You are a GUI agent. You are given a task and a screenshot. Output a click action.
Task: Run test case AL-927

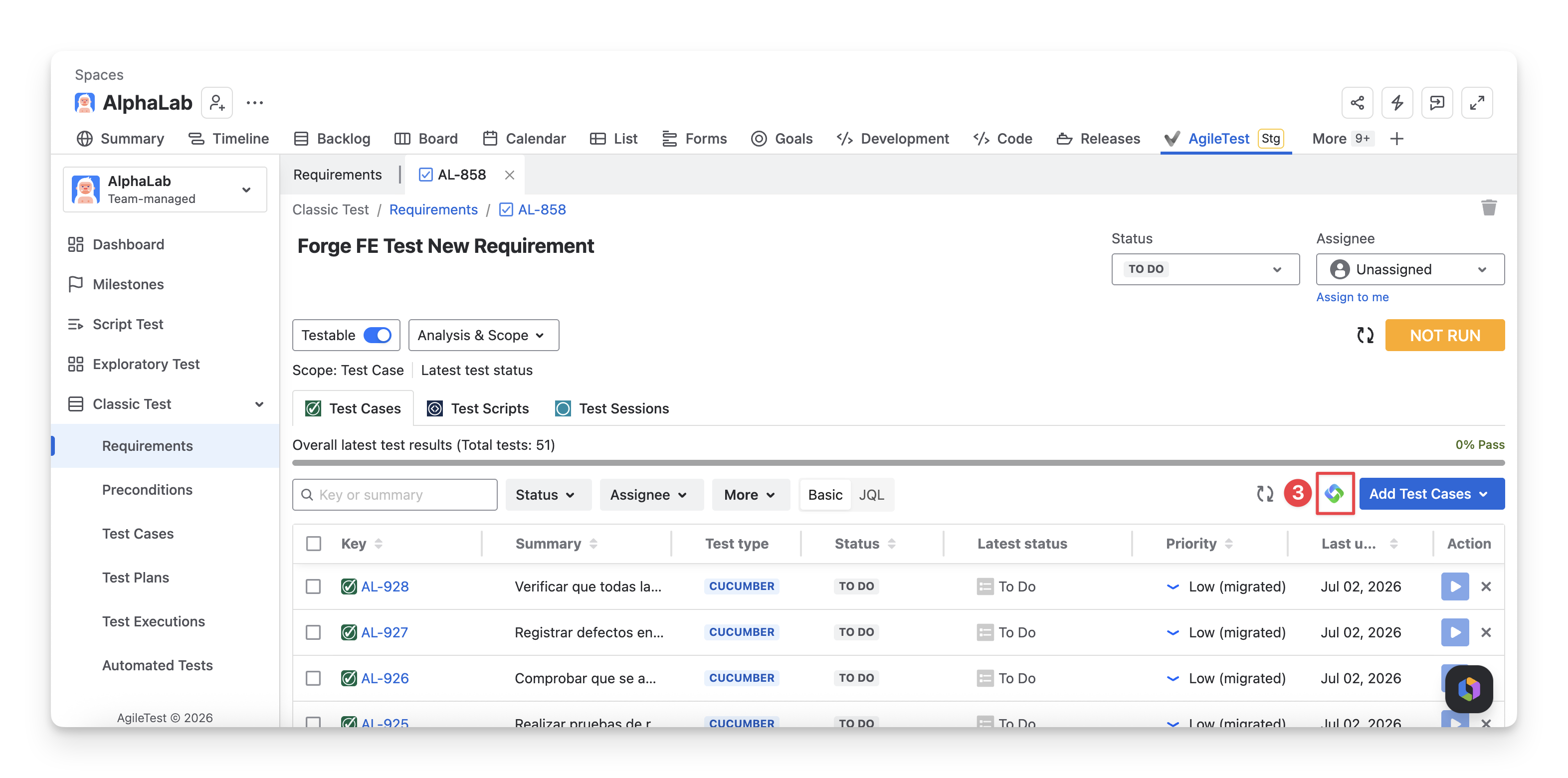(x=1455, y=632)
